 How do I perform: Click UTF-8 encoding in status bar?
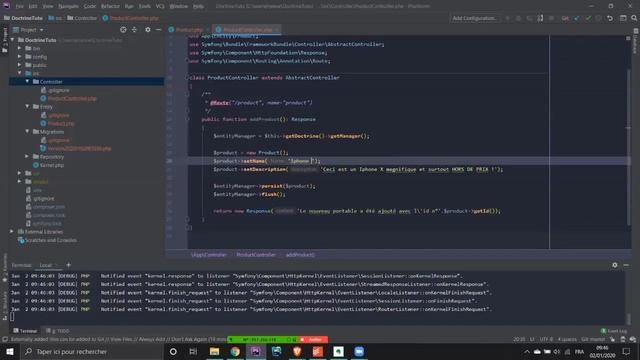click(546, 339)
